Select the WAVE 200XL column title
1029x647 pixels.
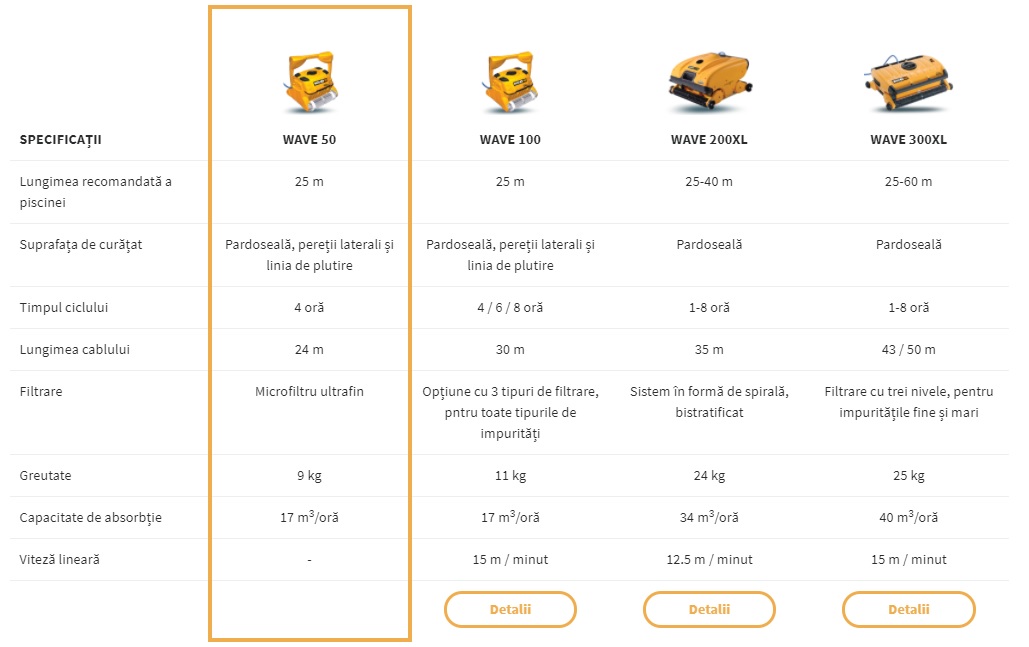709,140
